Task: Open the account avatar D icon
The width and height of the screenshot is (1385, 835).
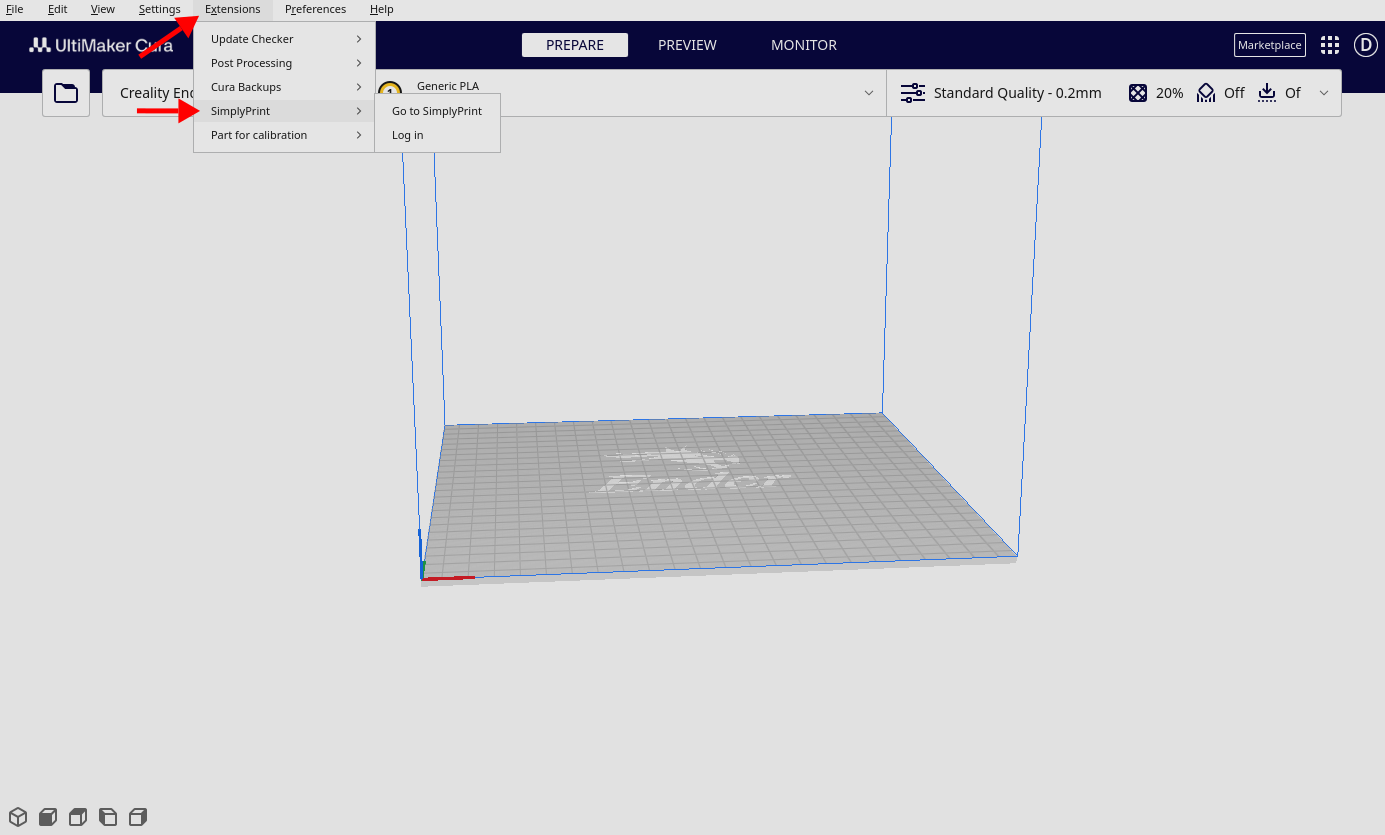Action: click(1366, 45)
